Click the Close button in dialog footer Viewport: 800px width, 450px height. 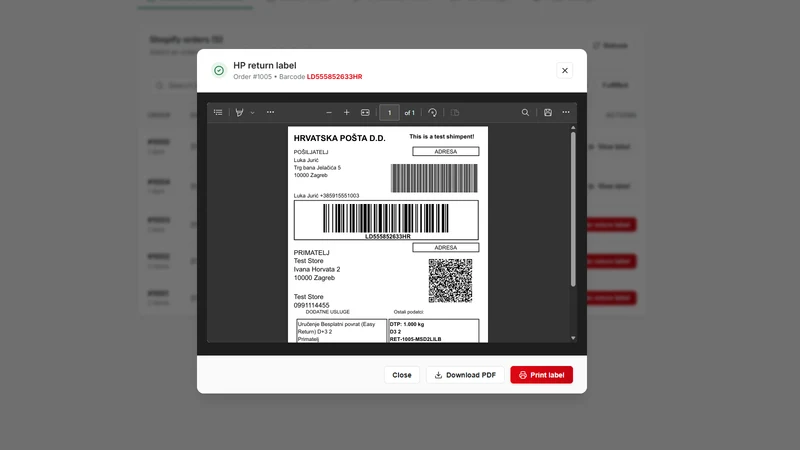[402, 375]
